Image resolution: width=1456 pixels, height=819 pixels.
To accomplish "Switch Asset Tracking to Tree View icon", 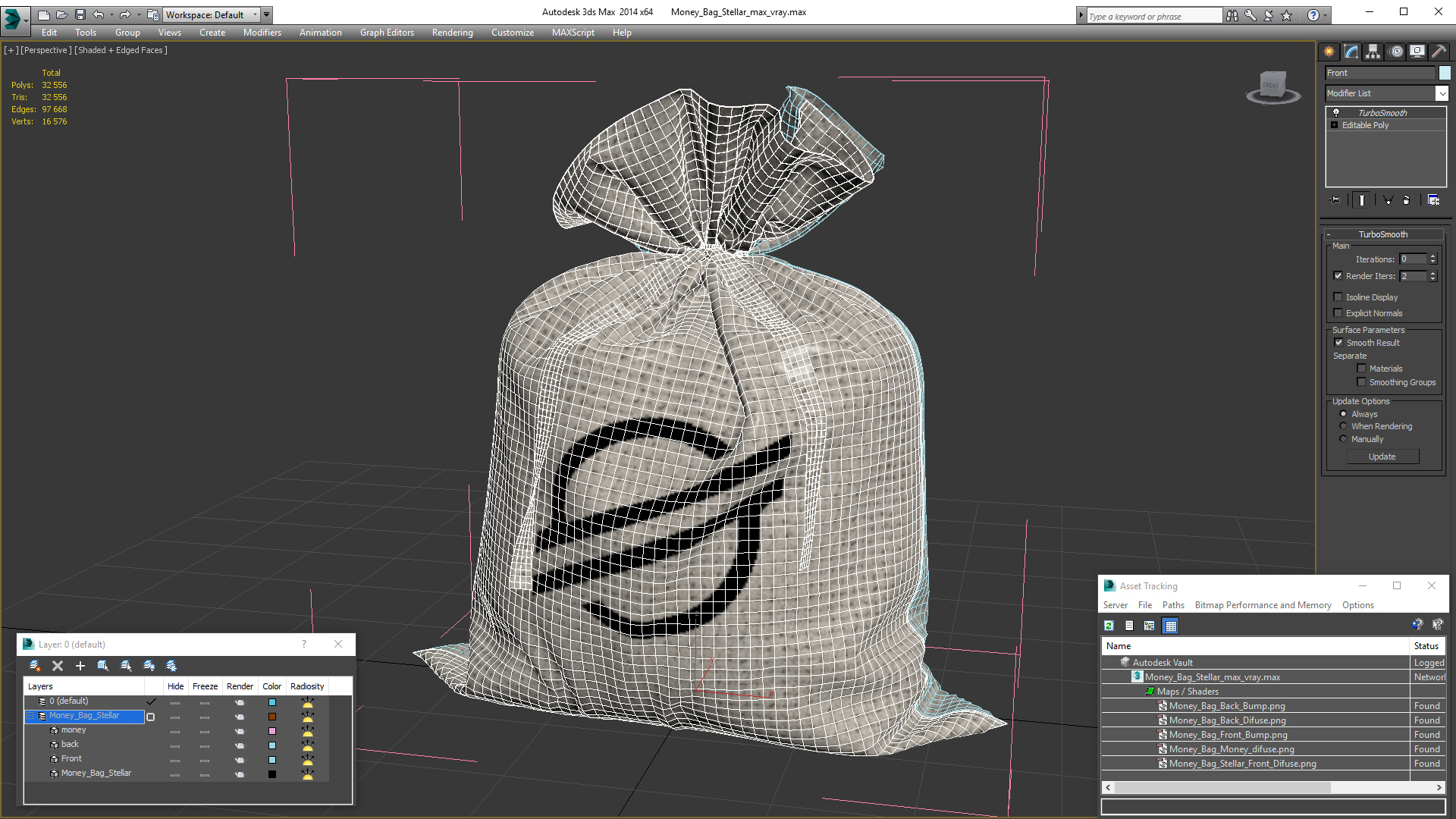I will pos(1150,626).
